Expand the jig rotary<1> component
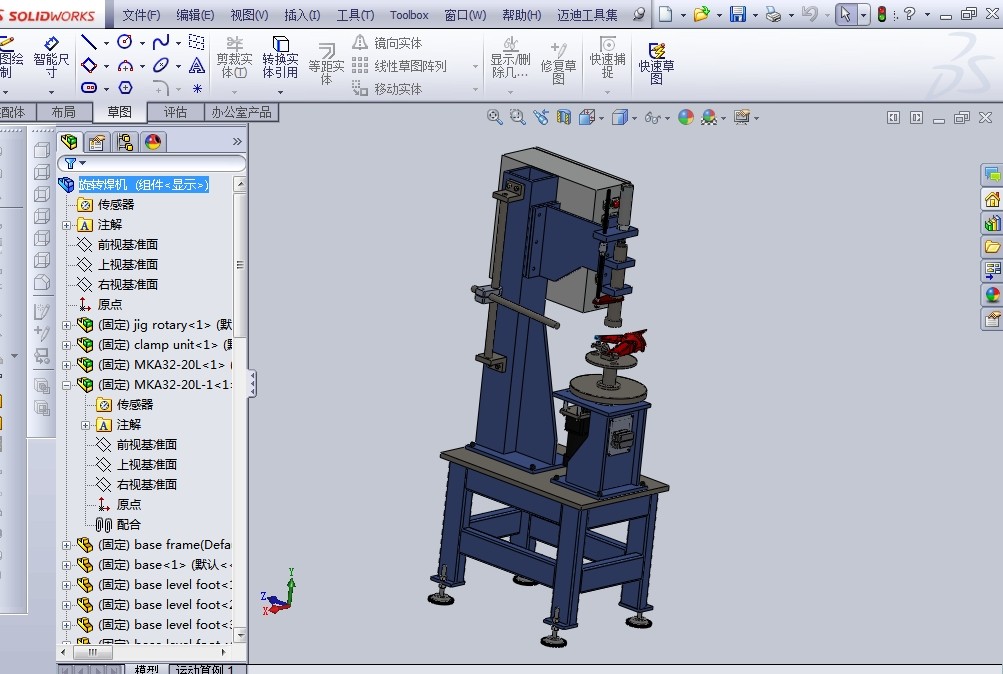Image resolution: width=1003 pixels, height=674 pixels. pos(67,325)
